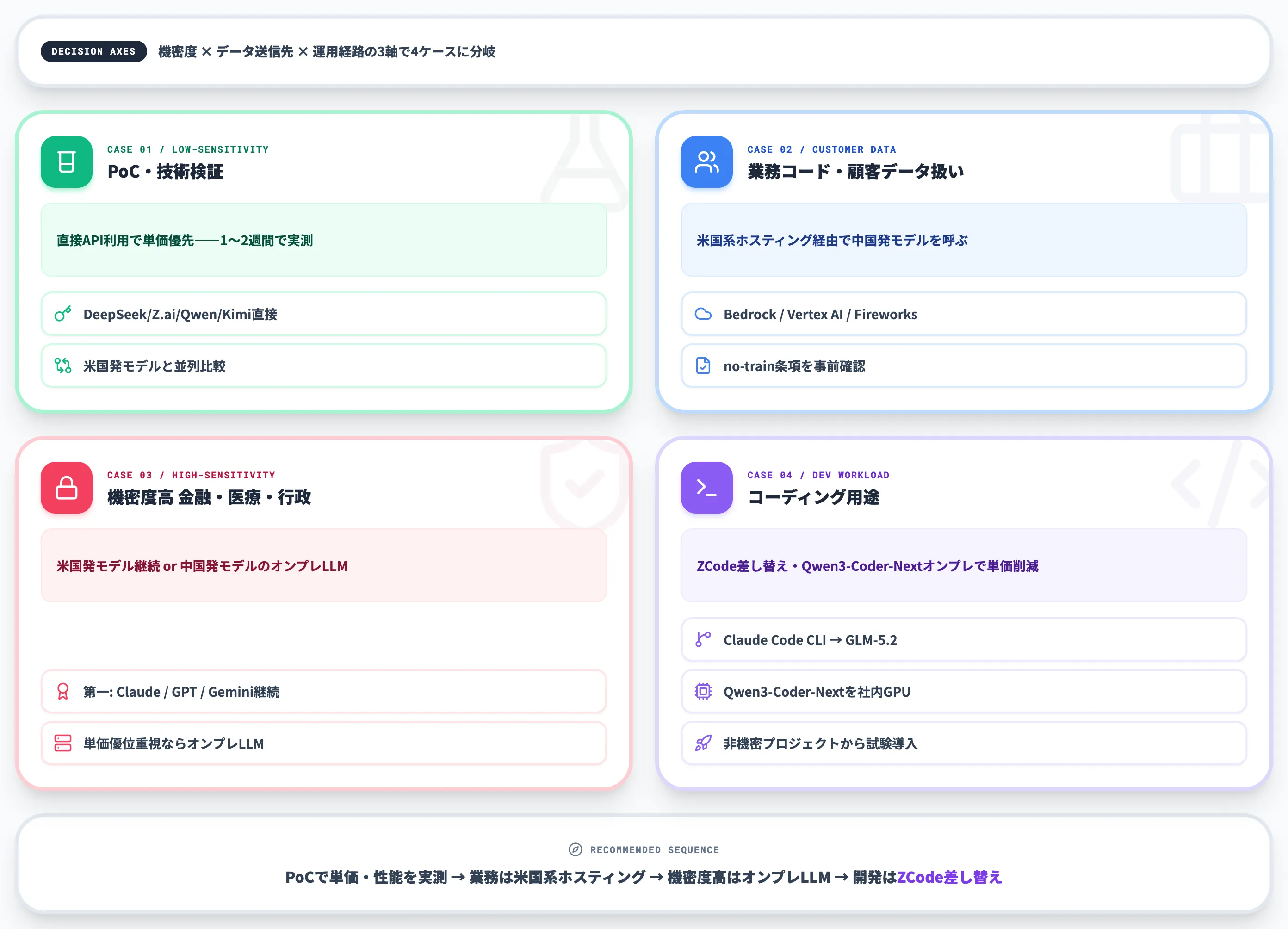Click the compare icon beside 米国発モデルと並列比較
Screen dimensions: 1288x929
[x=63, y=365]
